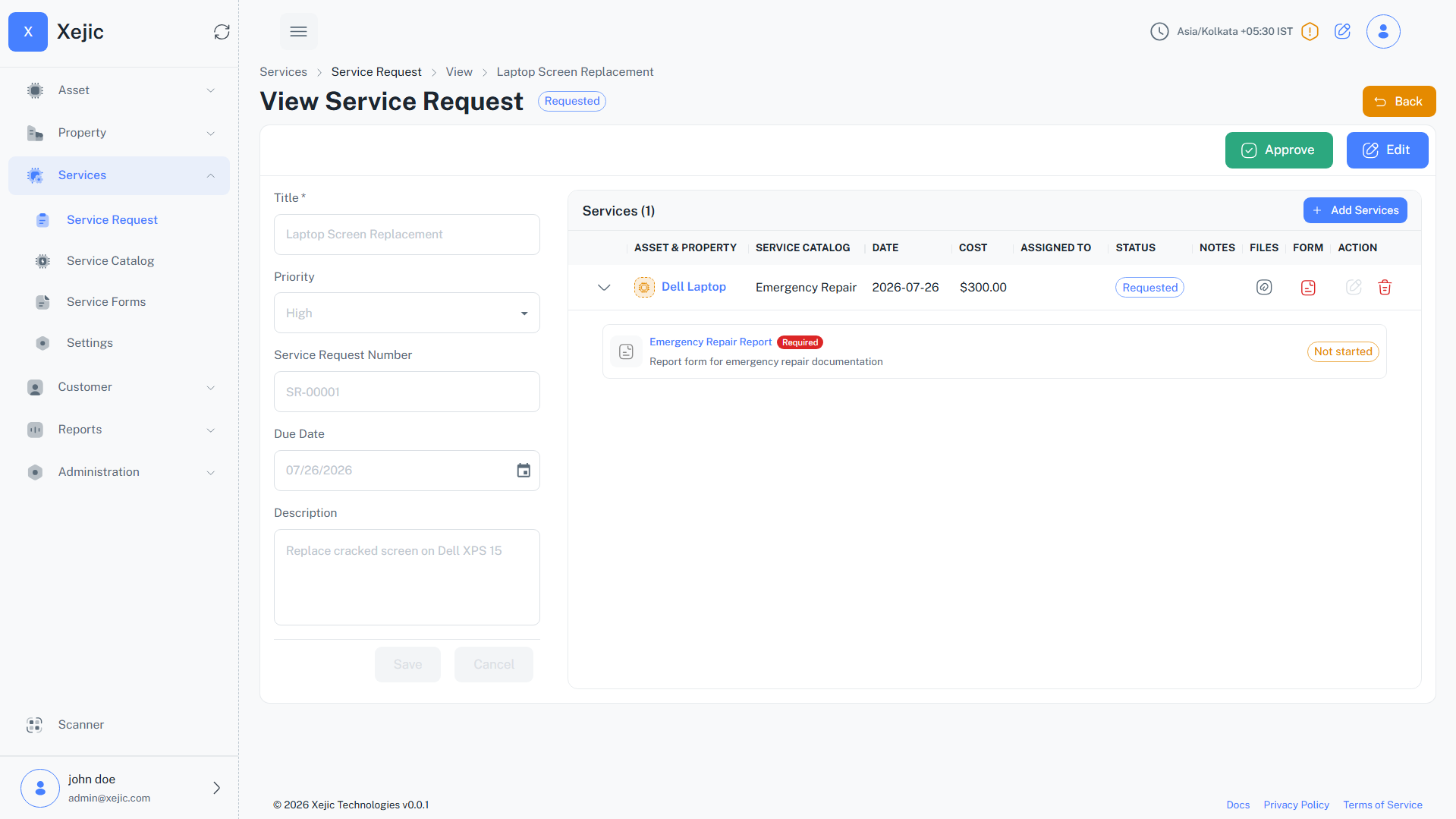
Task: Open the Privacy Policy footer link
Action: click(x=1296, y=805)
